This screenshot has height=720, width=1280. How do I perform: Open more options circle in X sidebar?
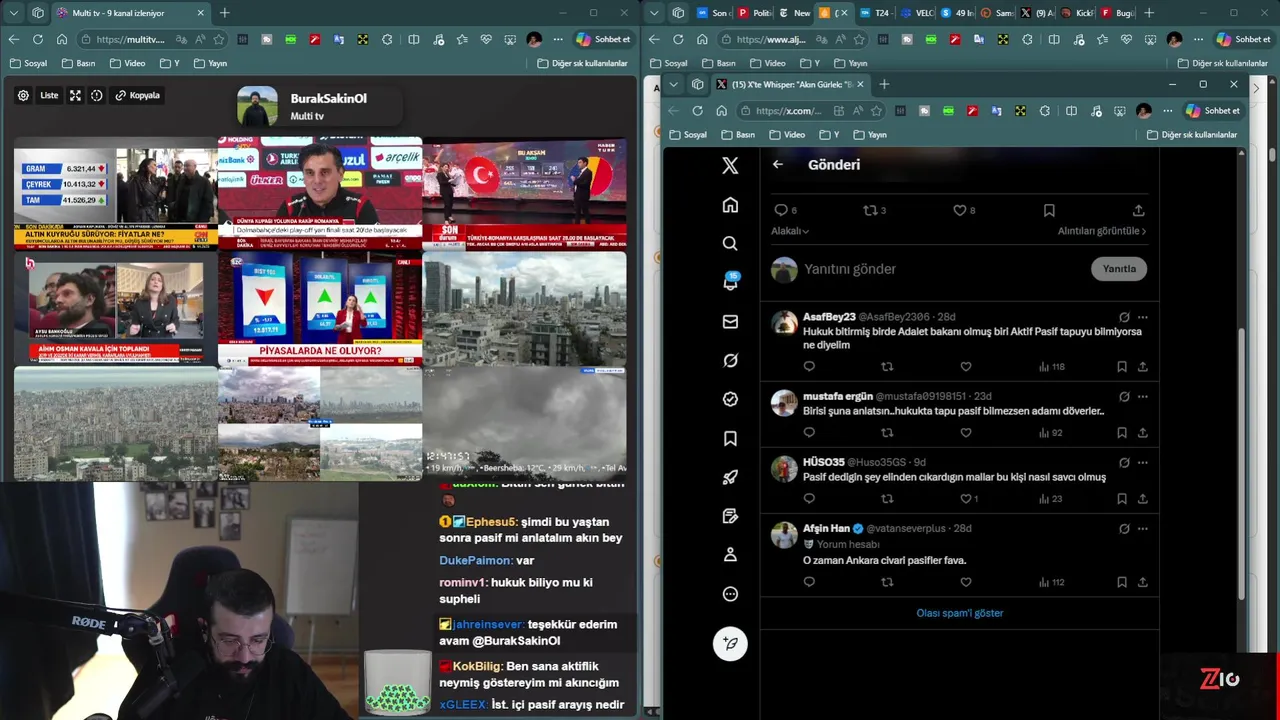(x=730, y=594)
